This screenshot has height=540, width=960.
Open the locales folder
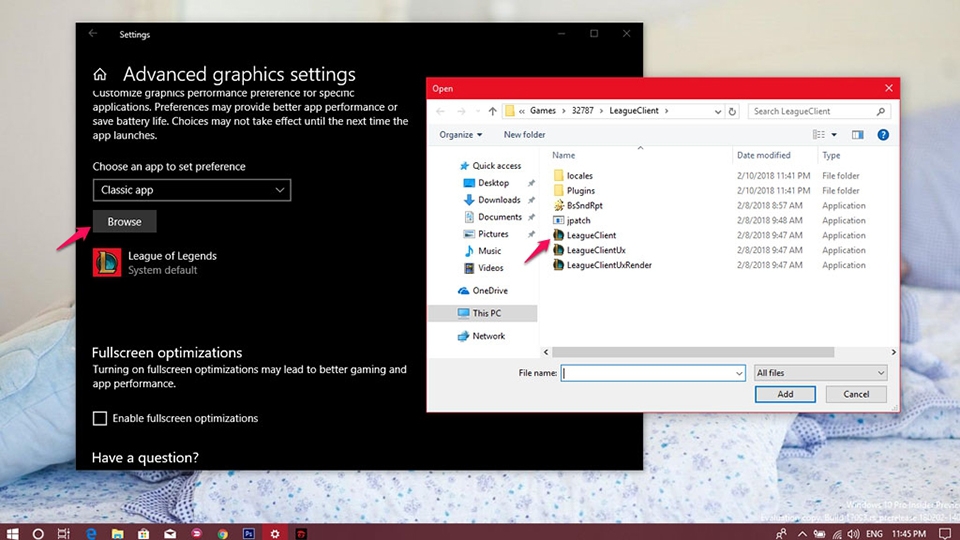pos(573,176)
